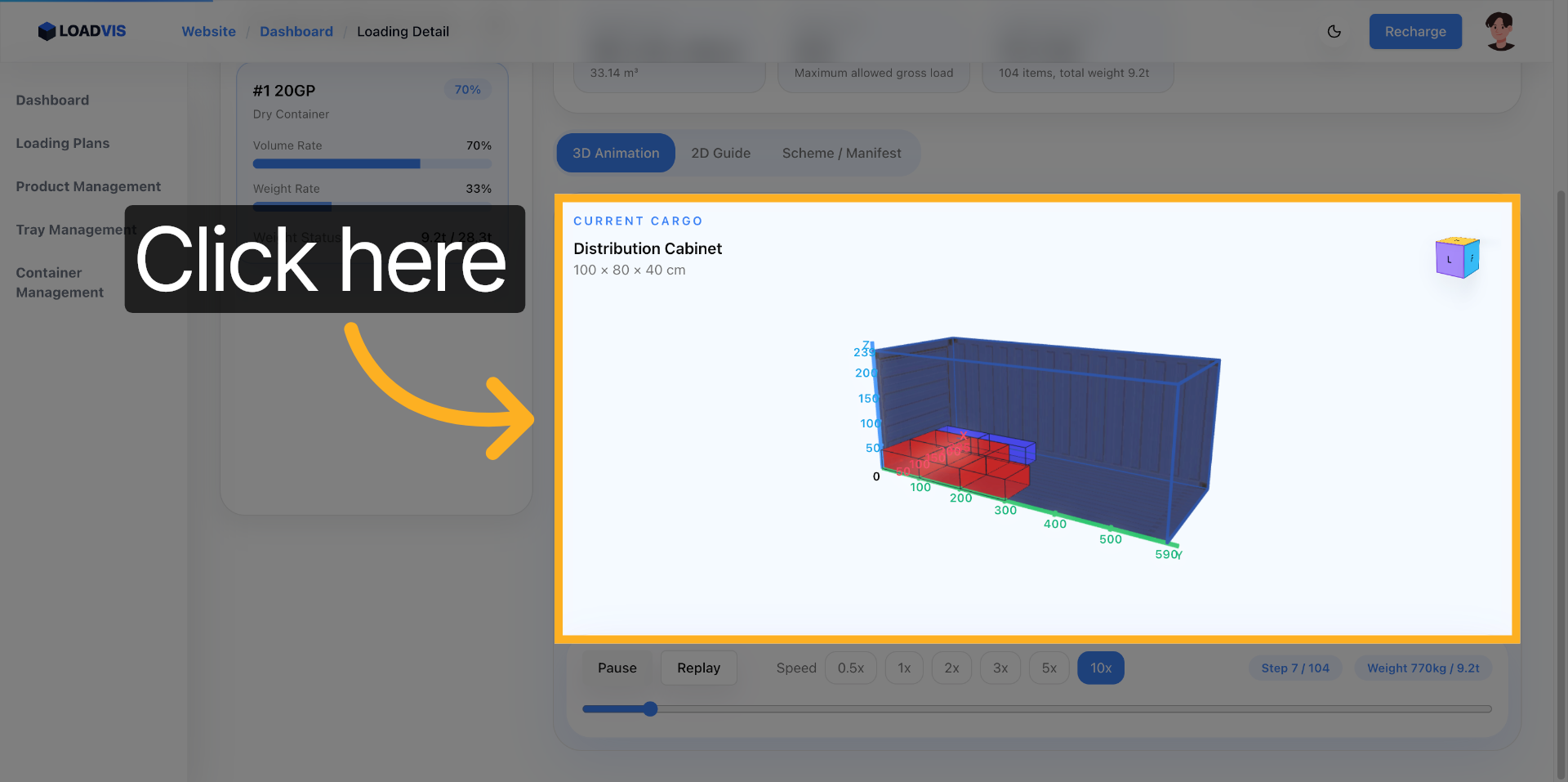Navigate to Dashboard breadcrumb link
1568x782 pixels.
click(x=296, y=31)
